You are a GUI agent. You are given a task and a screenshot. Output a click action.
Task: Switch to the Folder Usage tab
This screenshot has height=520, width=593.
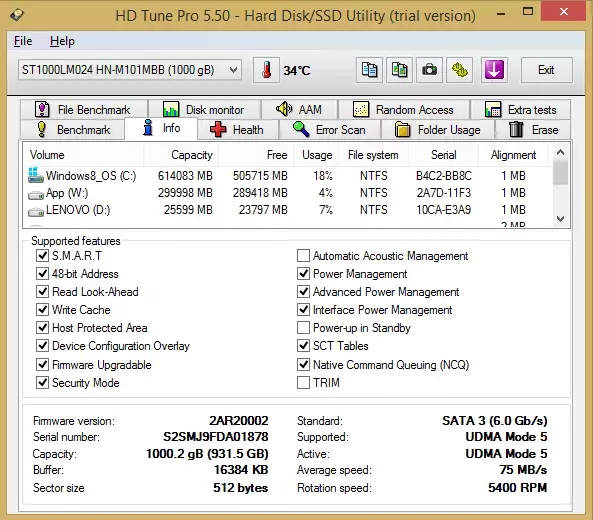coord(438,130)
